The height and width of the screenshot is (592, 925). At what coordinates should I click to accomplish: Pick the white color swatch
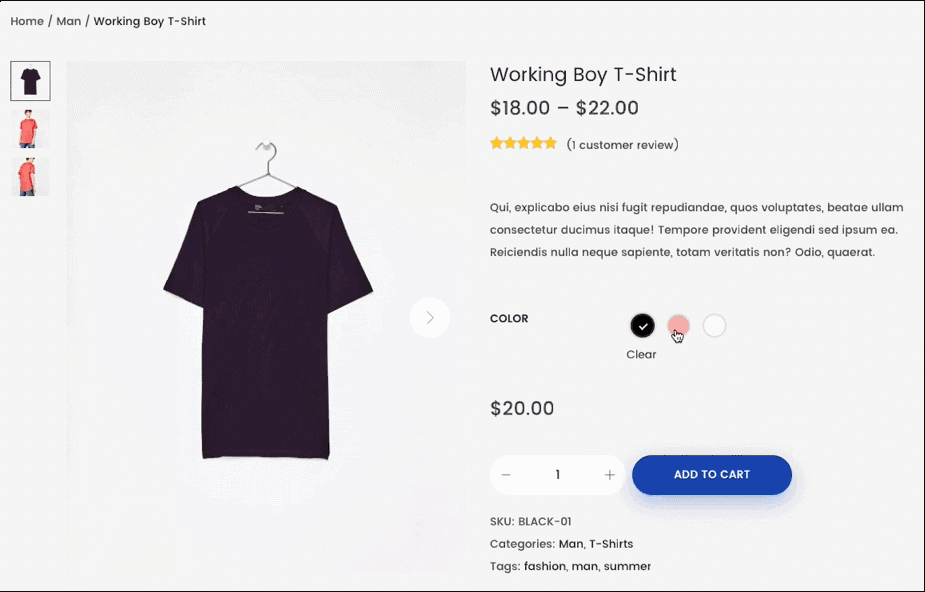[x=714, y=325]
